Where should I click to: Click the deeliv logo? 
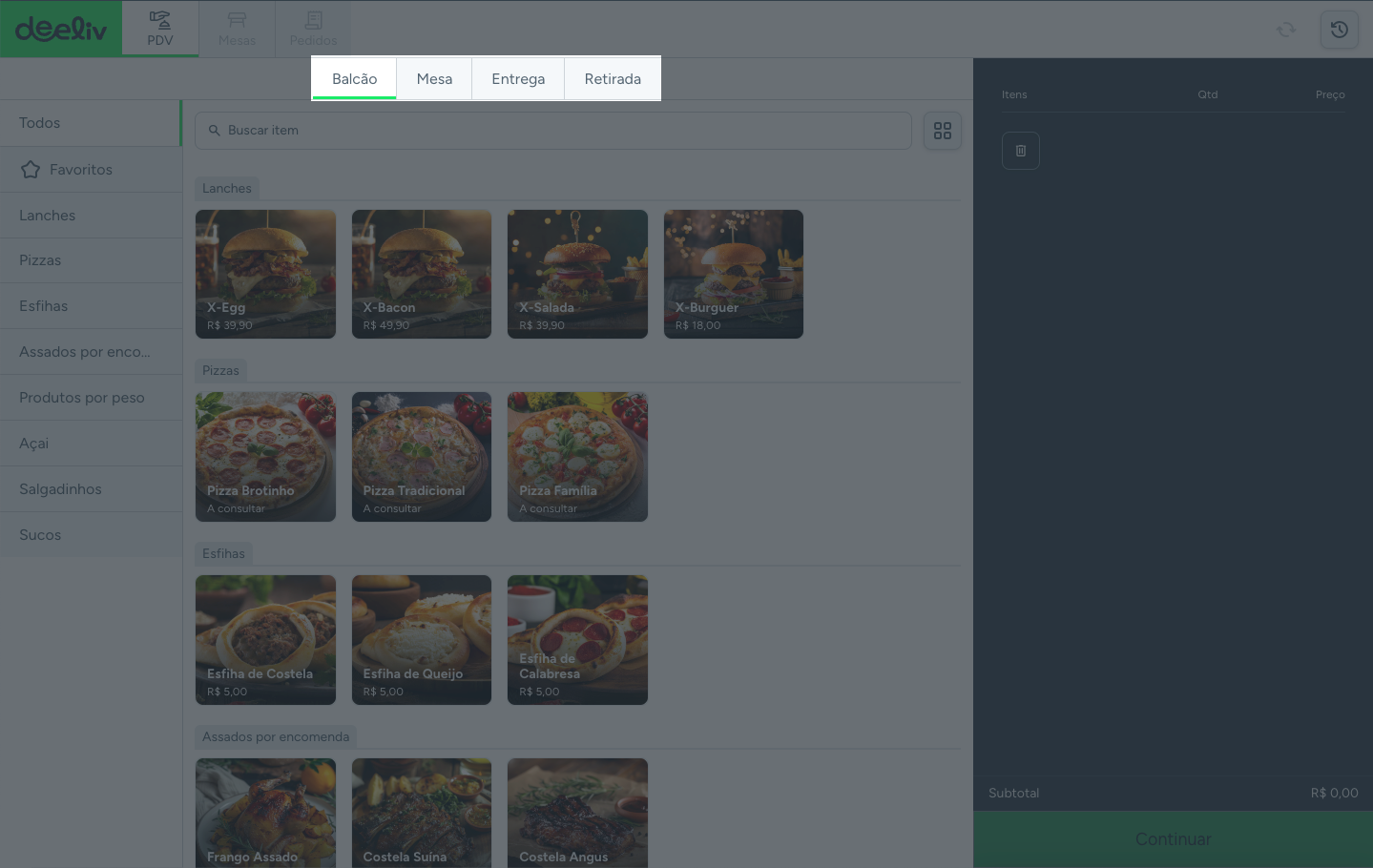tap(61, 29)
